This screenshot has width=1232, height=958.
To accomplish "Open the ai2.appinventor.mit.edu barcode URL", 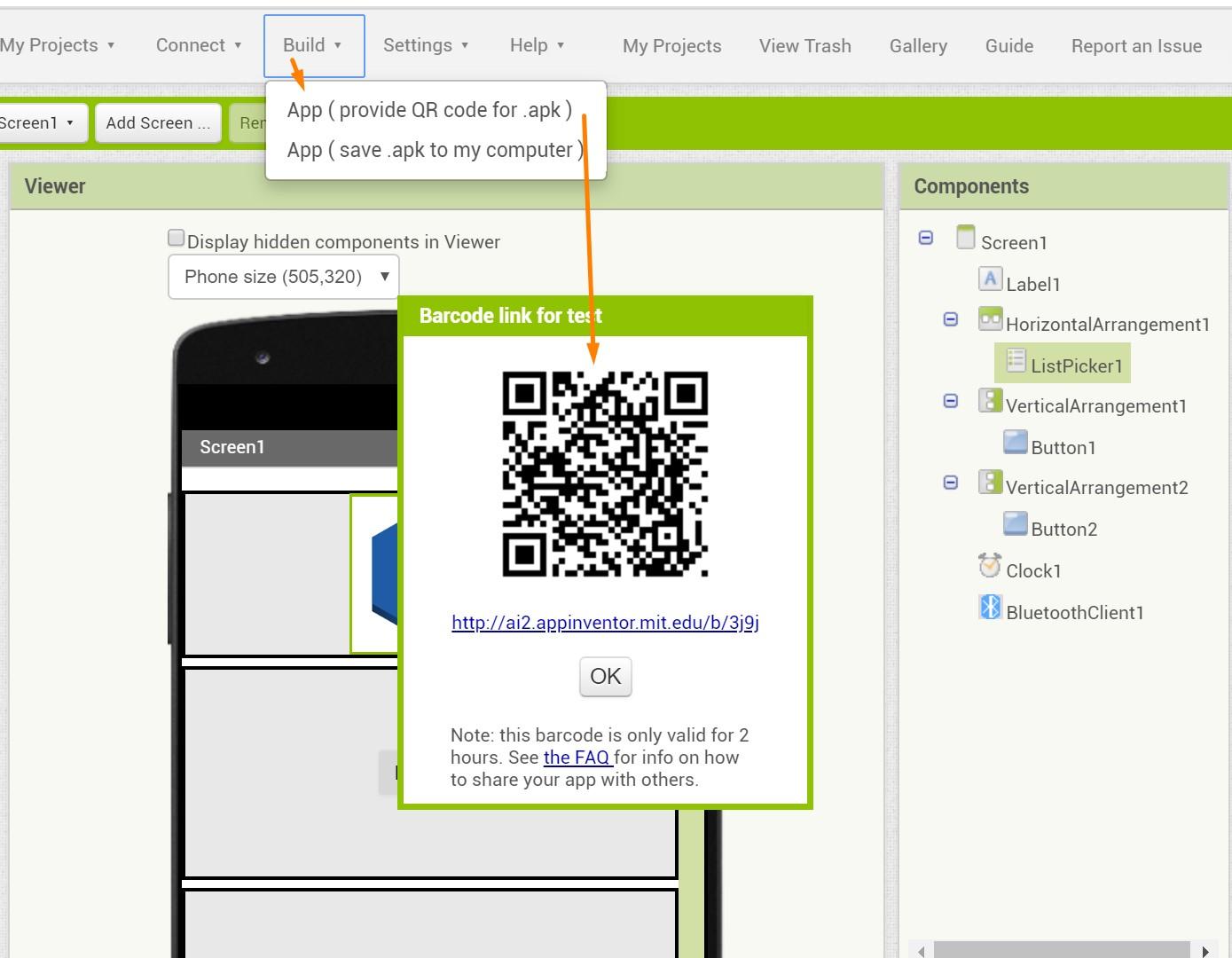I will (x=605, y=623).
